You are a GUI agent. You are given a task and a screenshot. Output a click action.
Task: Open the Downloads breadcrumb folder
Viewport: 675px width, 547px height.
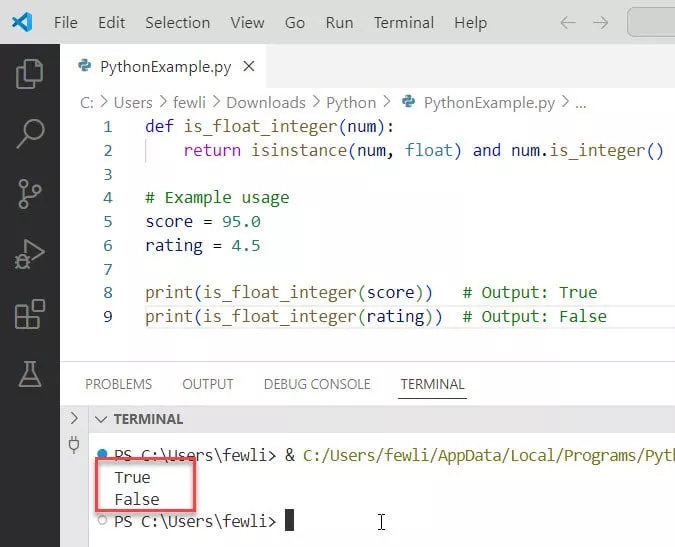coord(265,102)
